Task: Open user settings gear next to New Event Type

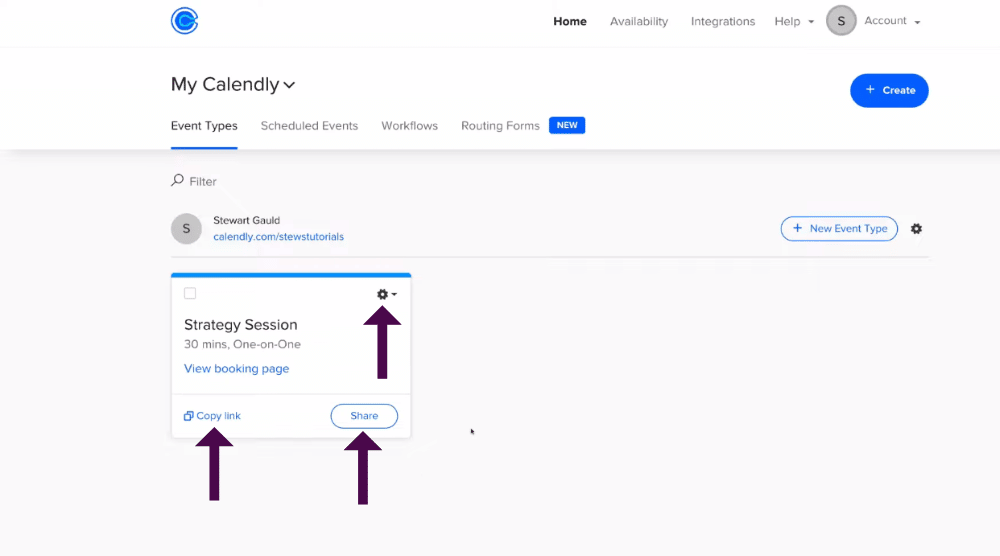Action: coord(916,228)
